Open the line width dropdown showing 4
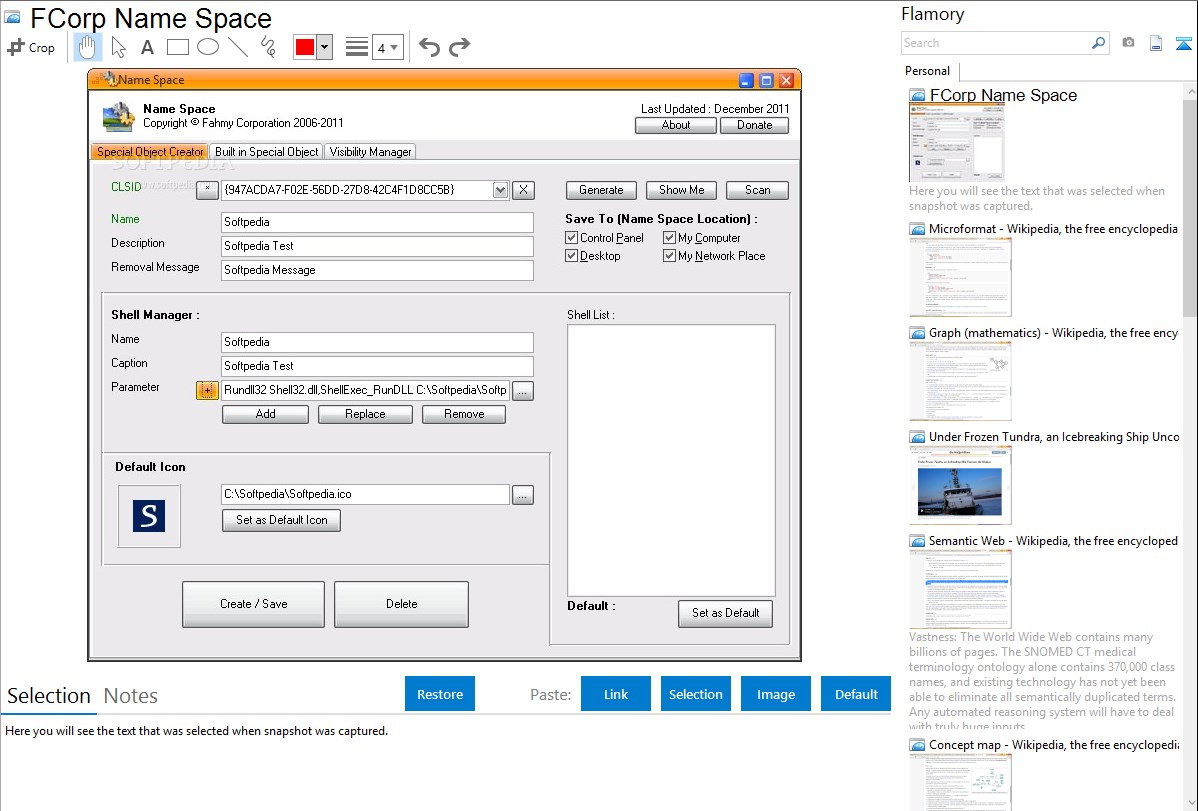 [x=388, y=47]
